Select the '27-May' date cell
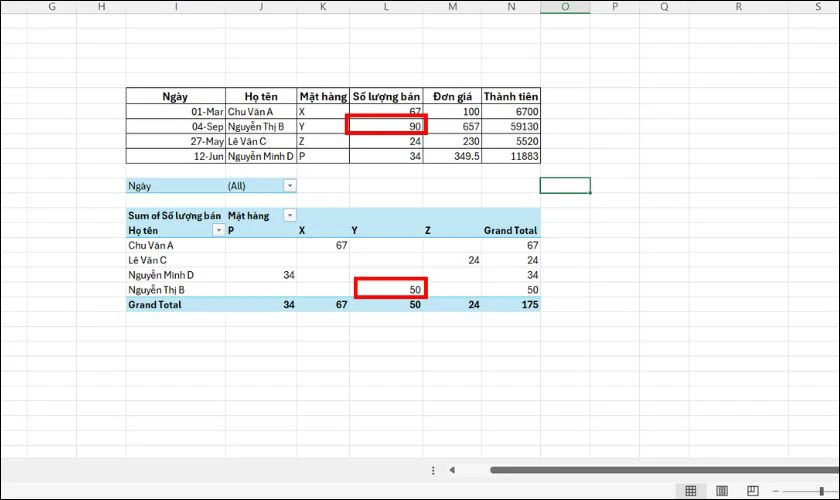Image resolution: width=840 pixels, height=500 pixels. (176, 141)
